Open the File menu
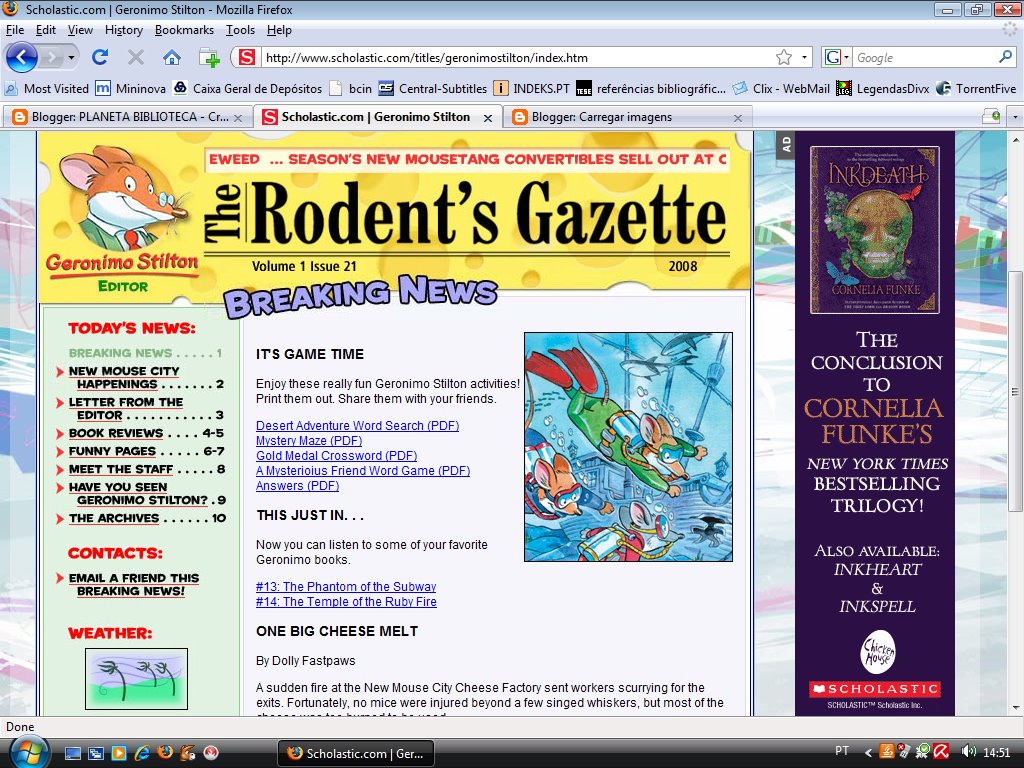Viewport: 1024px width, 768px height. coord(14,30)
